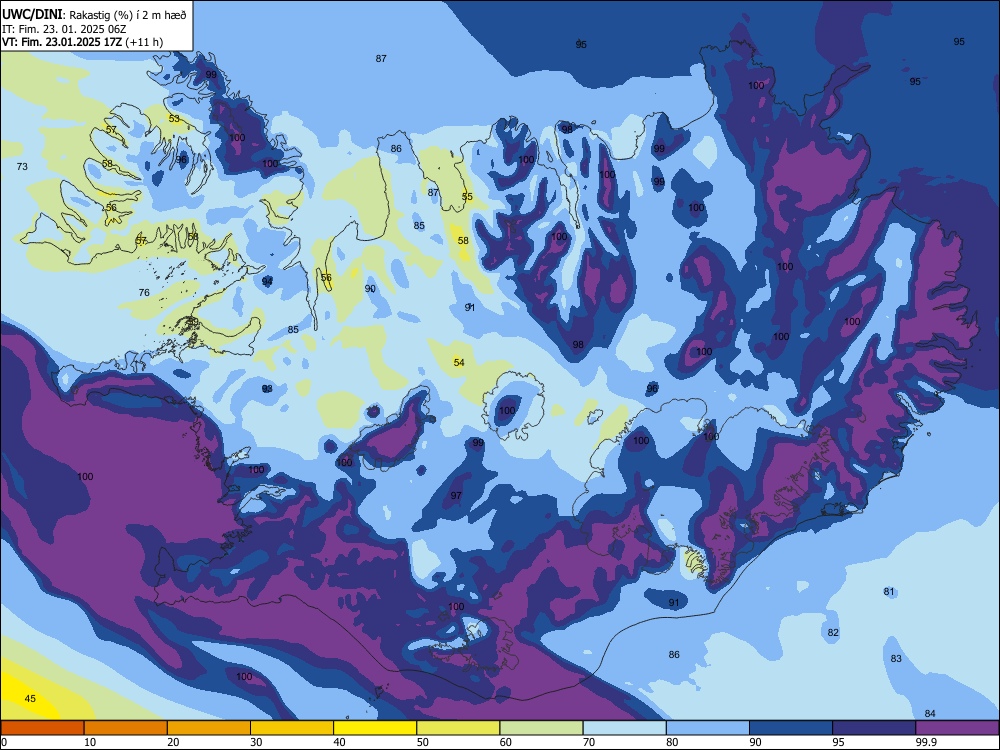Select the legend tick label '30'

coord(256,742)
